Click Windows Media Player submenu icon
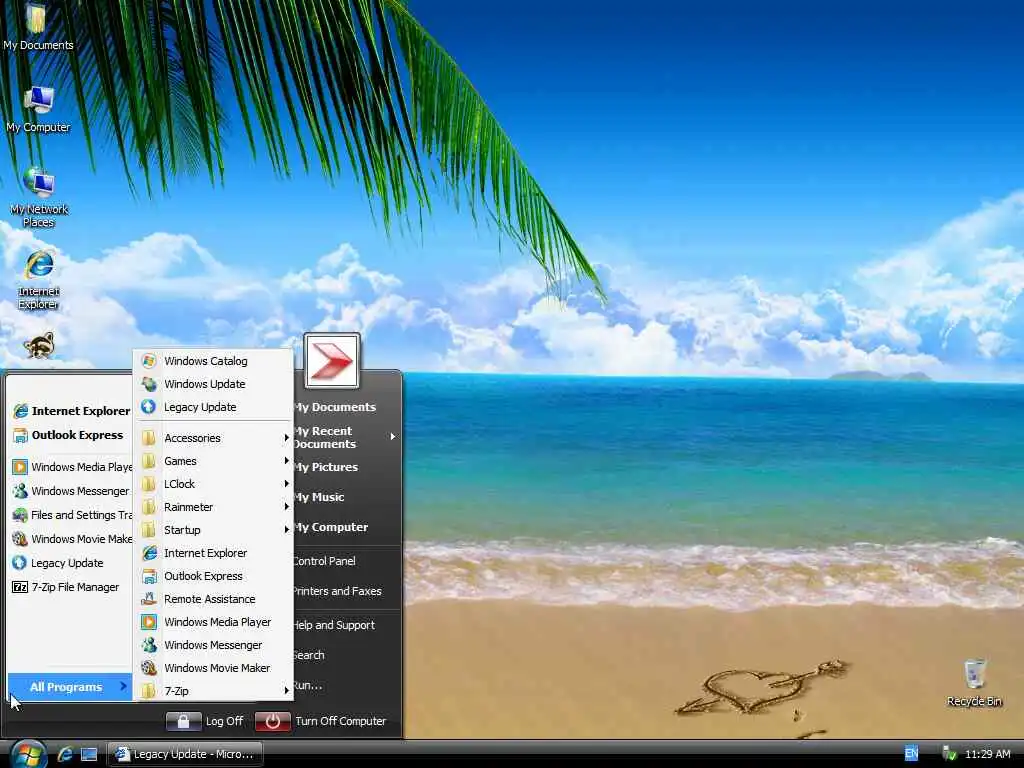The image size is (1024, 768). (149, 622)
